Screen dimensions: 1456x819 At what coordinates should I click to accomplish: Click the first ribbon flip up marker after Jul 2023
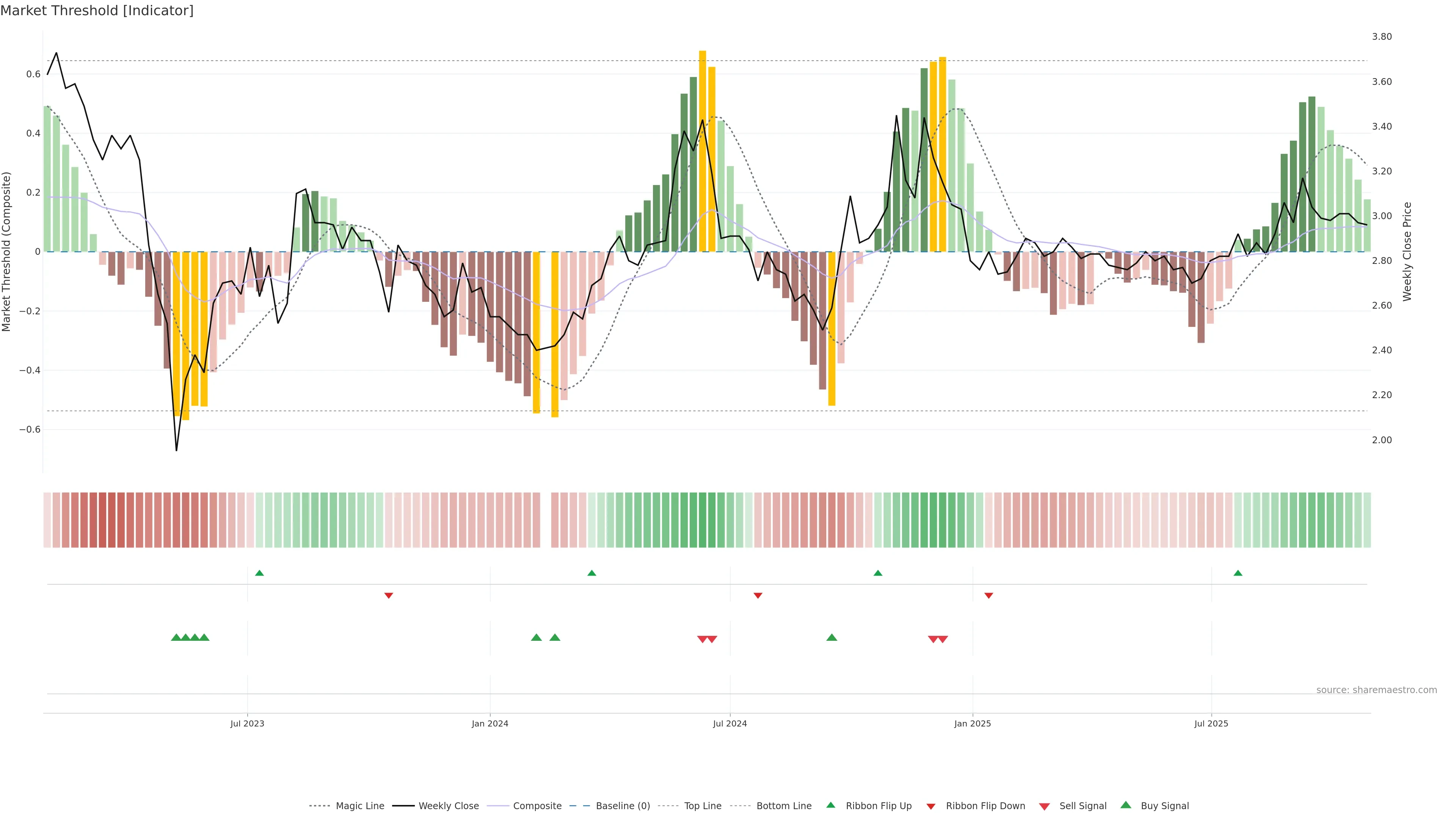click(x=259, y=573)
